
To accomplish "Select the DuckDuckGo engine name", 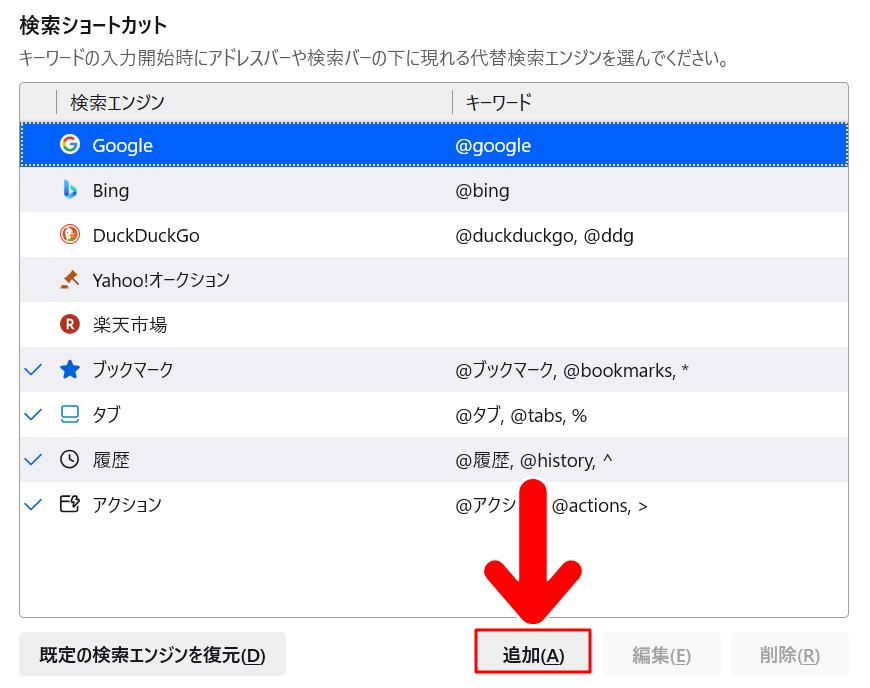I will tap(146, 235).
